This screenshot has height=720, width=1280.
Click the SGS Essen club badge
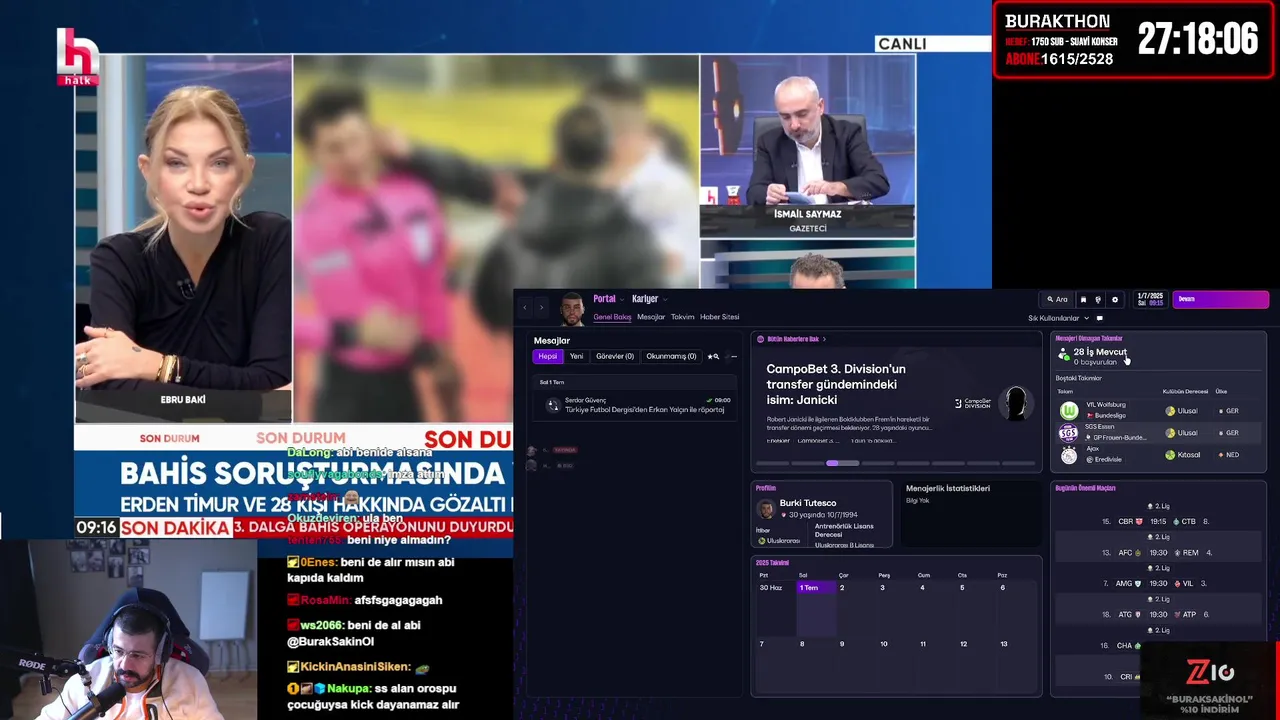pos(1069,433)
